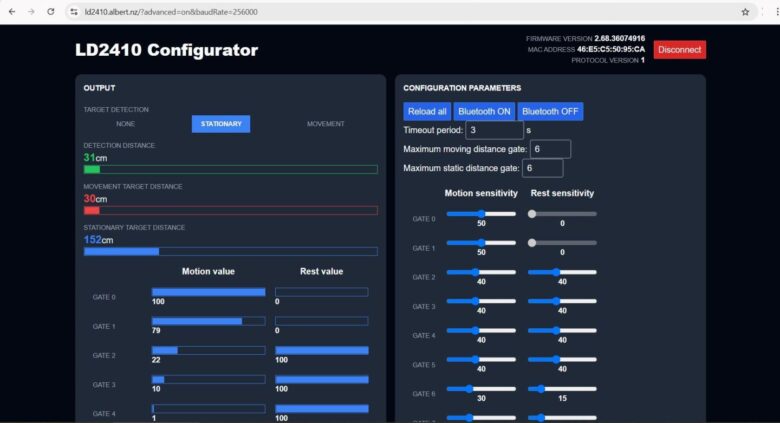The width and height of the screenshot is (780, 423).
Task: Bookmark this page with star icon
Action: point(745,12)
